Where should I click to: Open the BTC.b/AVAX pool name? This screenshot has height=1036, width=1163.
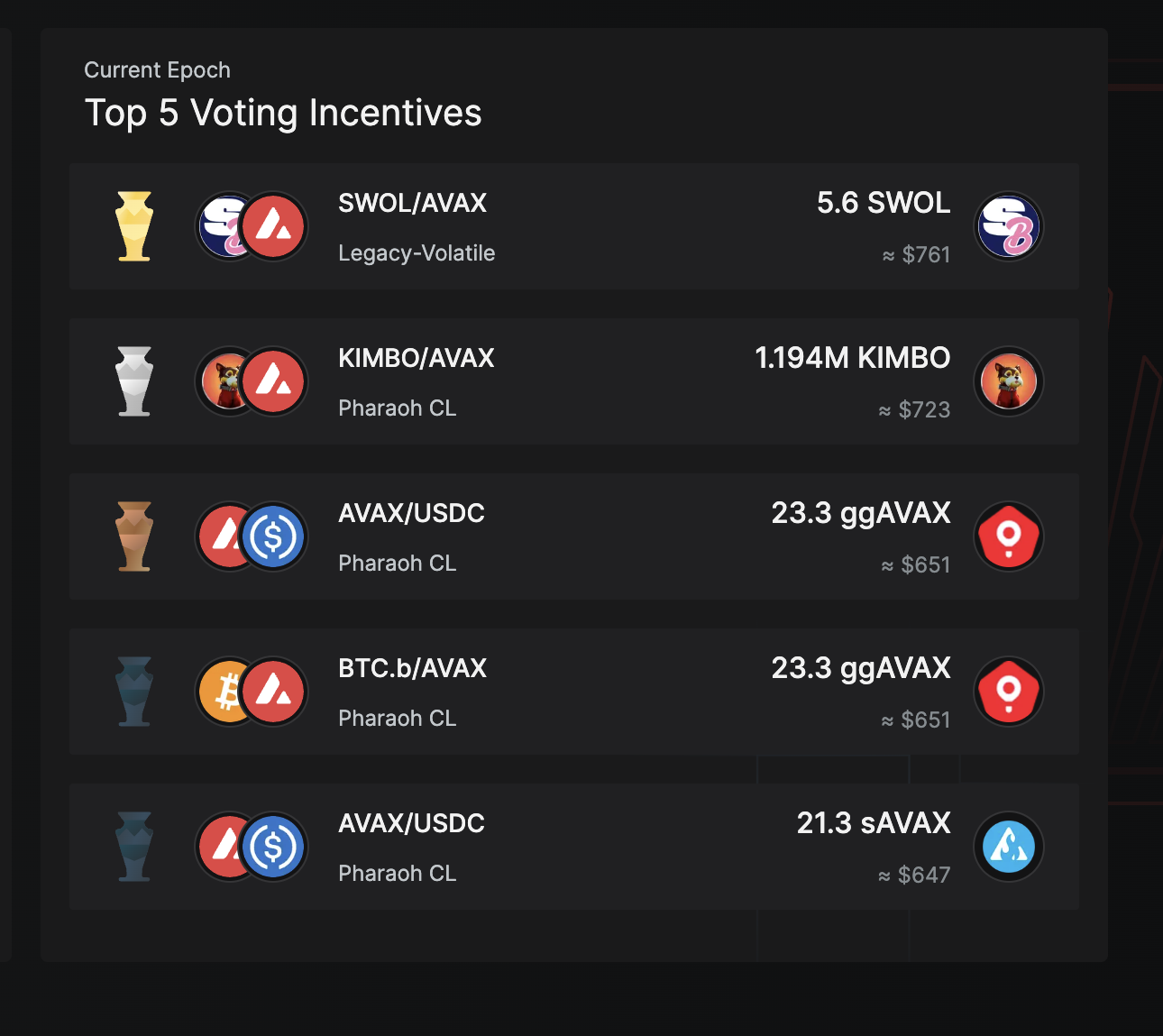click(412, 668)
